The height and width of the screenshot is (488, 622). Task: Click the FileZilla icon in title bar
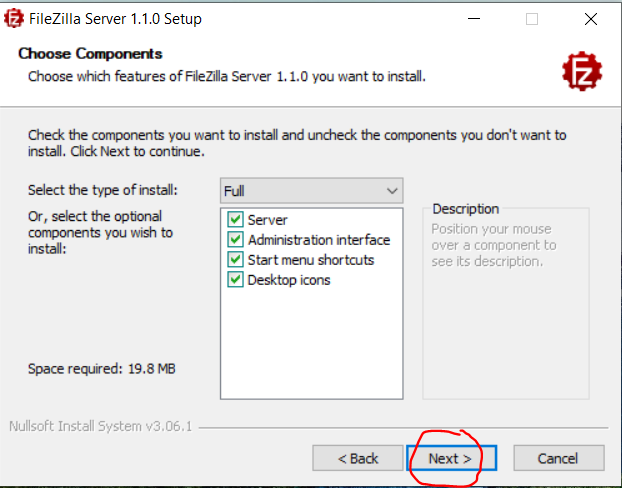(15, 19)
